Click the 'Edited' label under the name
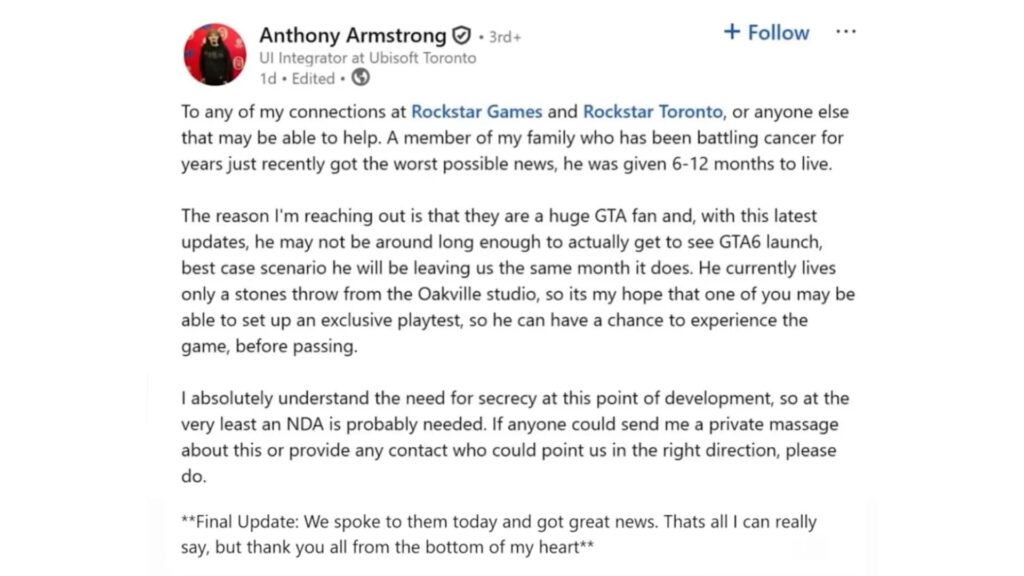Viewport: 1024px width, 576px height. (x=313, y=78)
